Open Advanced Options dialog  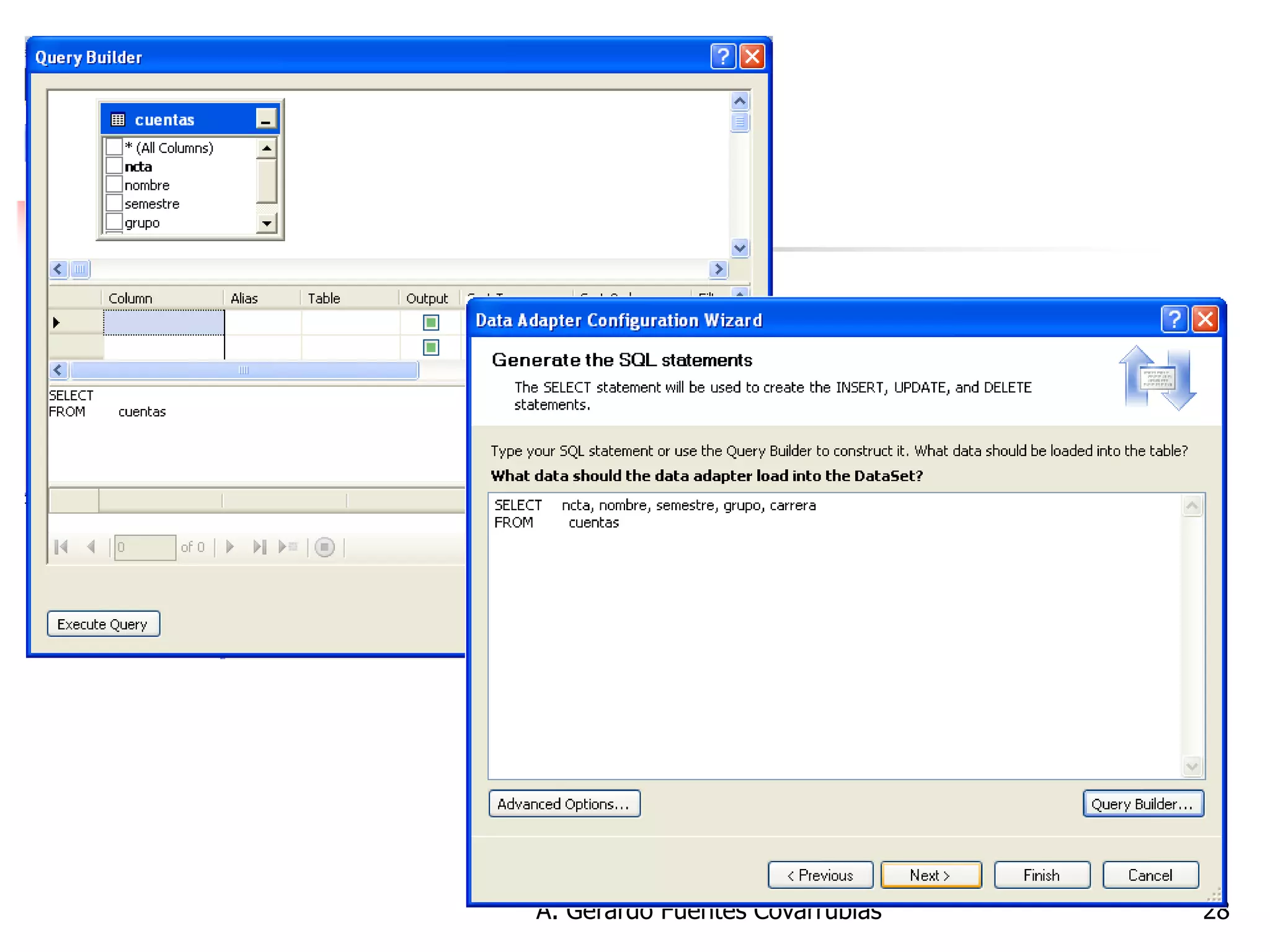564,804
